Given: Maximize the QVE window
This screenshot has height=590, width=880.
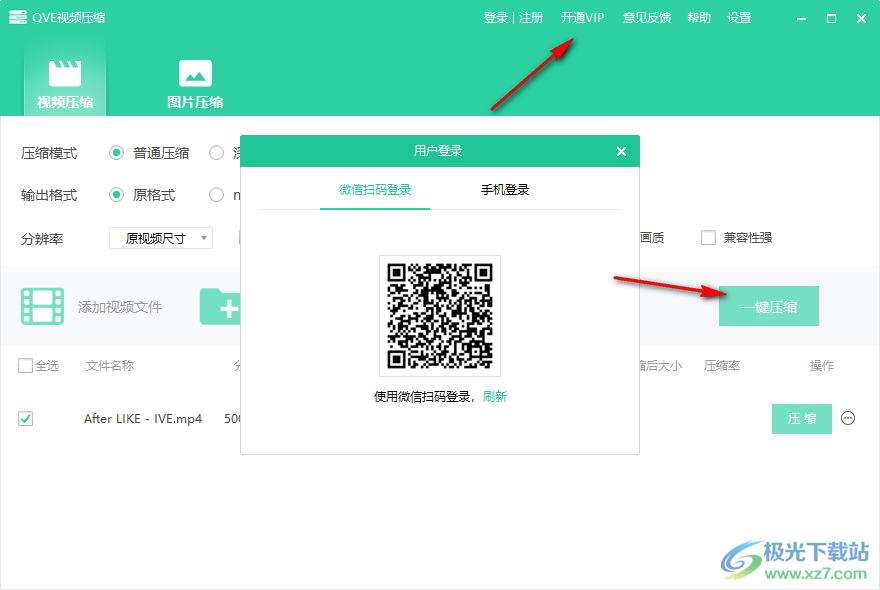Looking at the screenshot, I should coord(831,19).
